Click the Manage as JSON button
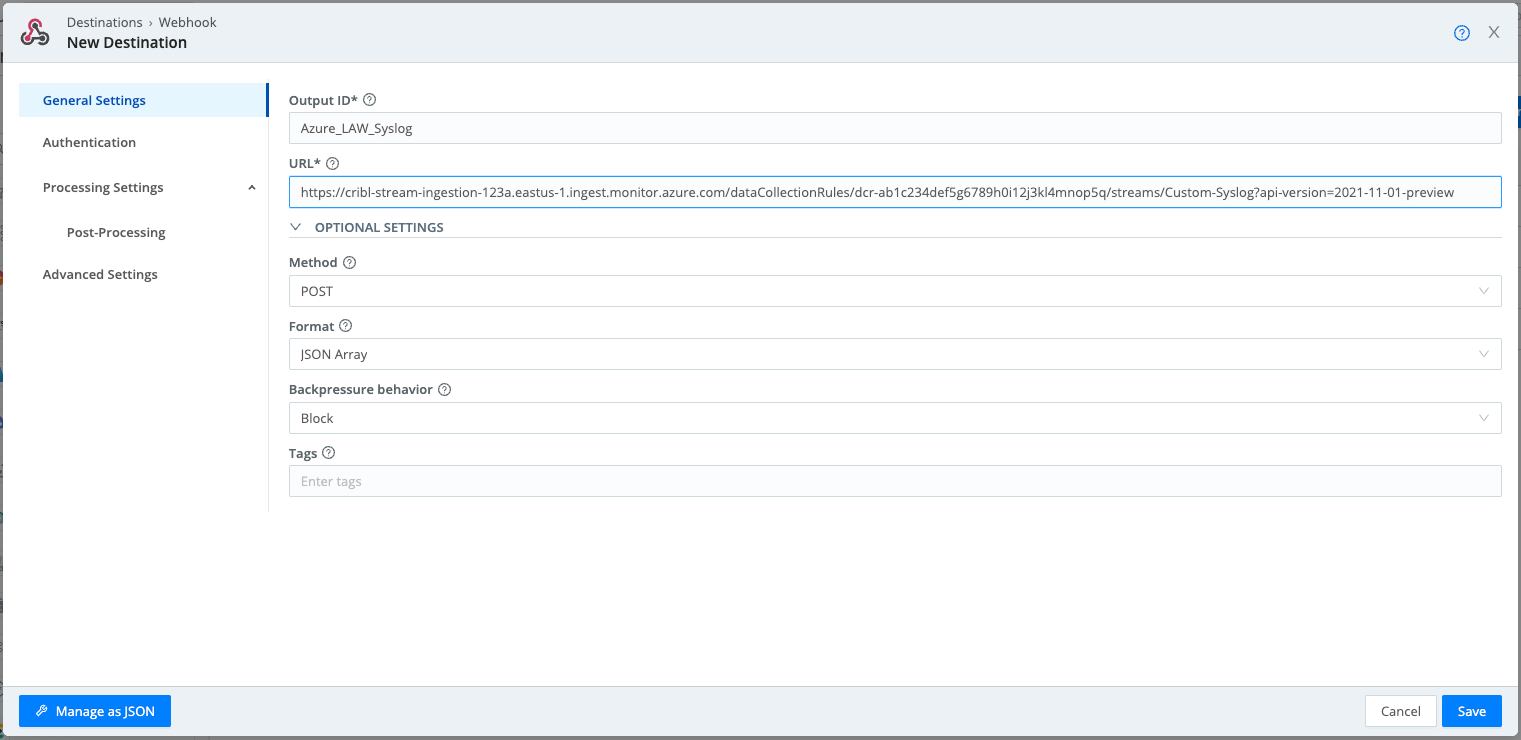Screen dimensions: 1521x740 point(94,710)
